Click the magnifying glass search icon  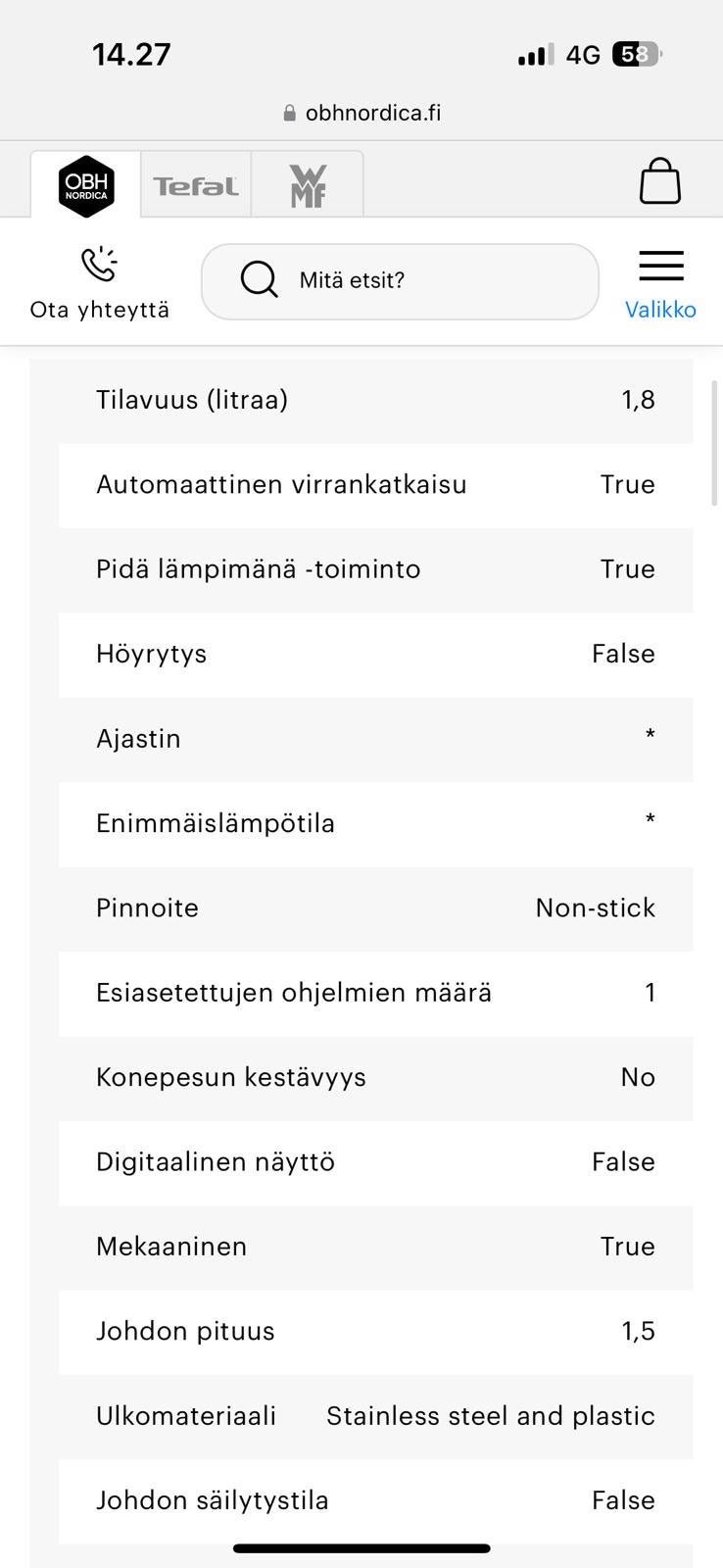point(259,279)
